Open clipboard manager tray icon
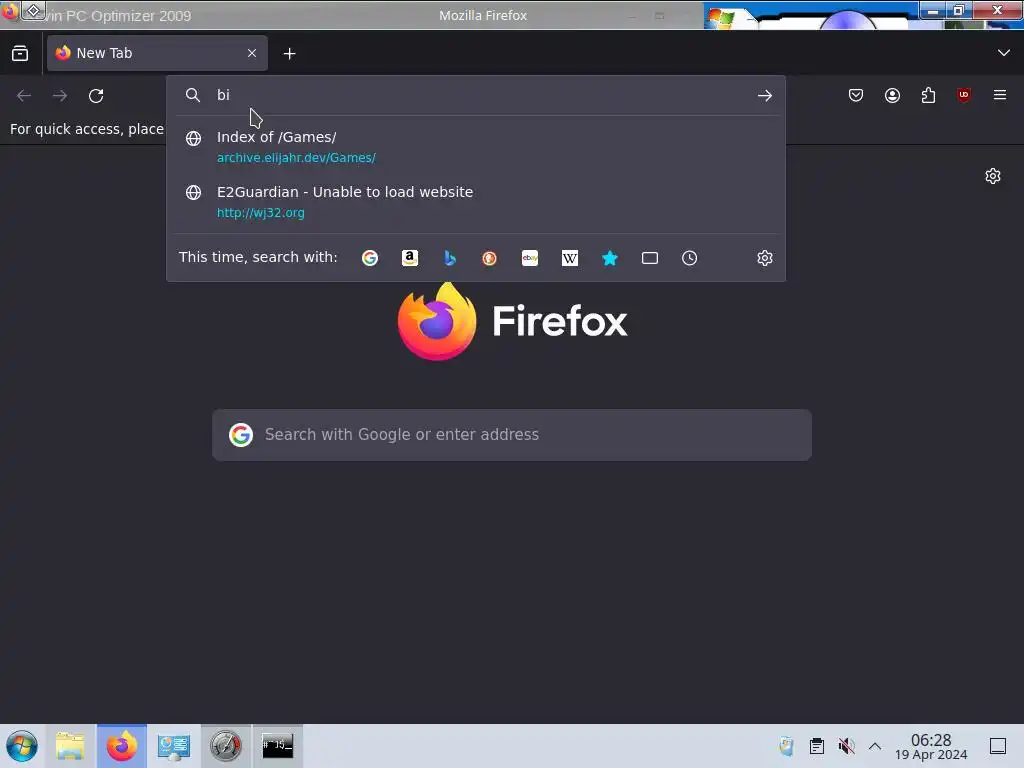This screenshot has height=768, width=1024. coord(816,746)
